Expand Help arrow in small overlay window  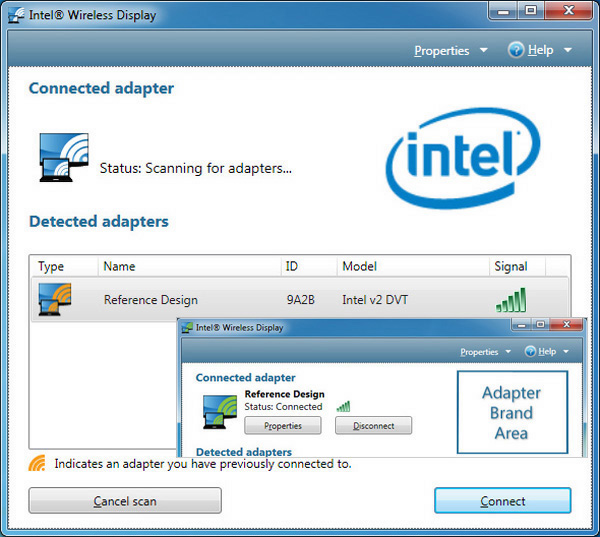[566, 351]
